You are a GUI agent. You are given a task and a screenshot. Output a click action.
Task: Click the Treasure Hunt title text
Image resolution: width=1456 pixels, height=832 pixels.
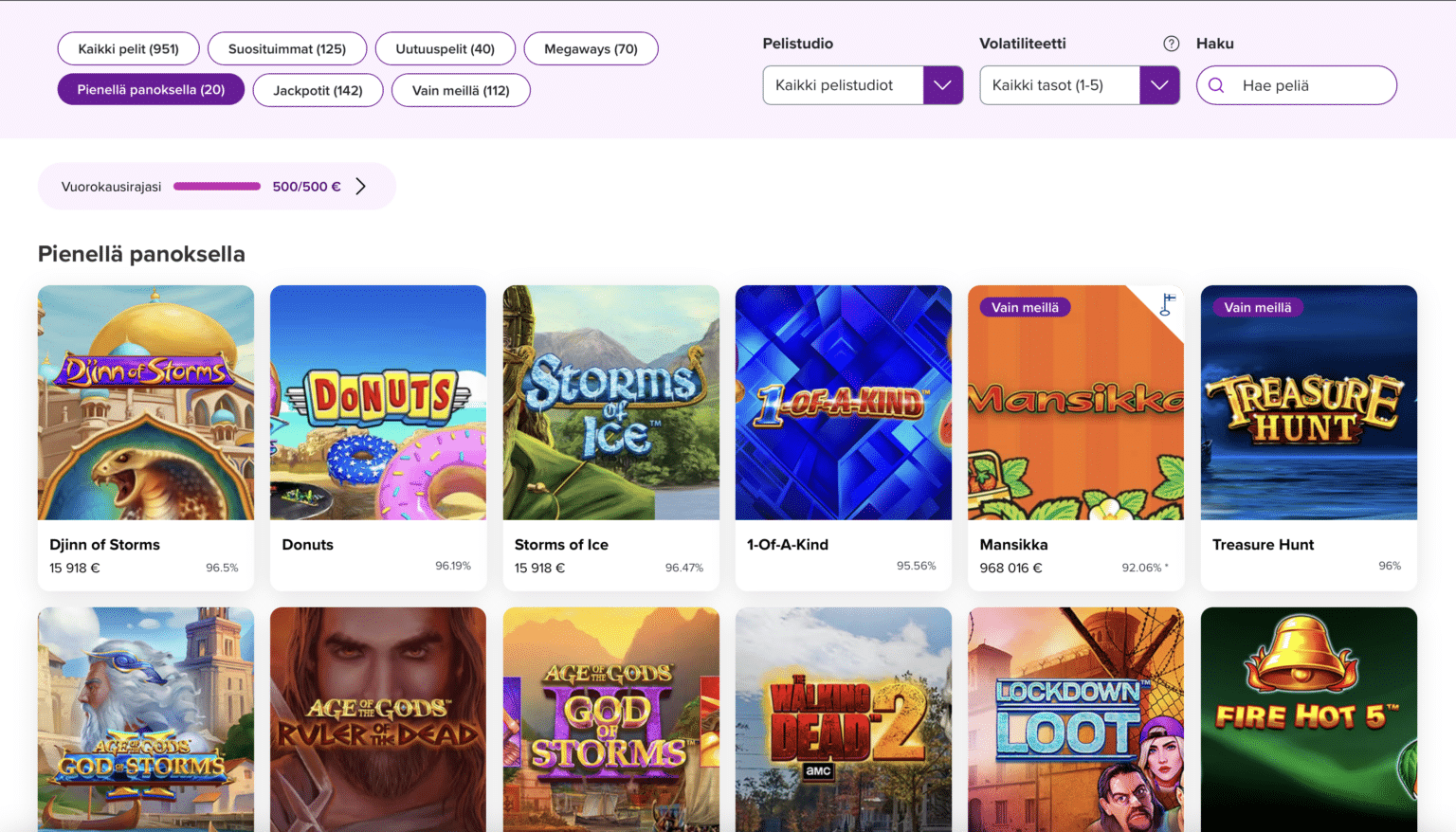click(1263, 545)
